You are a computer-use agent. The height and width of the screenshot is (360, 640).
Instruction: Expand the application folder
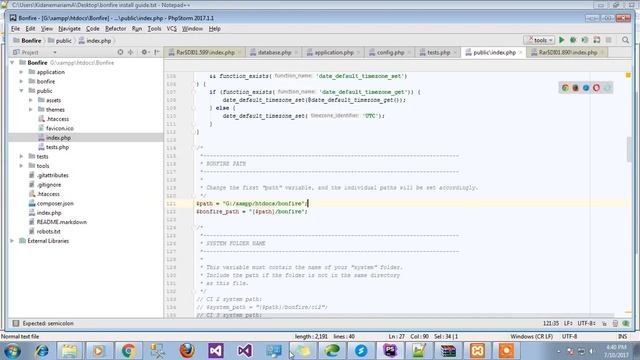tap(22, 72)
